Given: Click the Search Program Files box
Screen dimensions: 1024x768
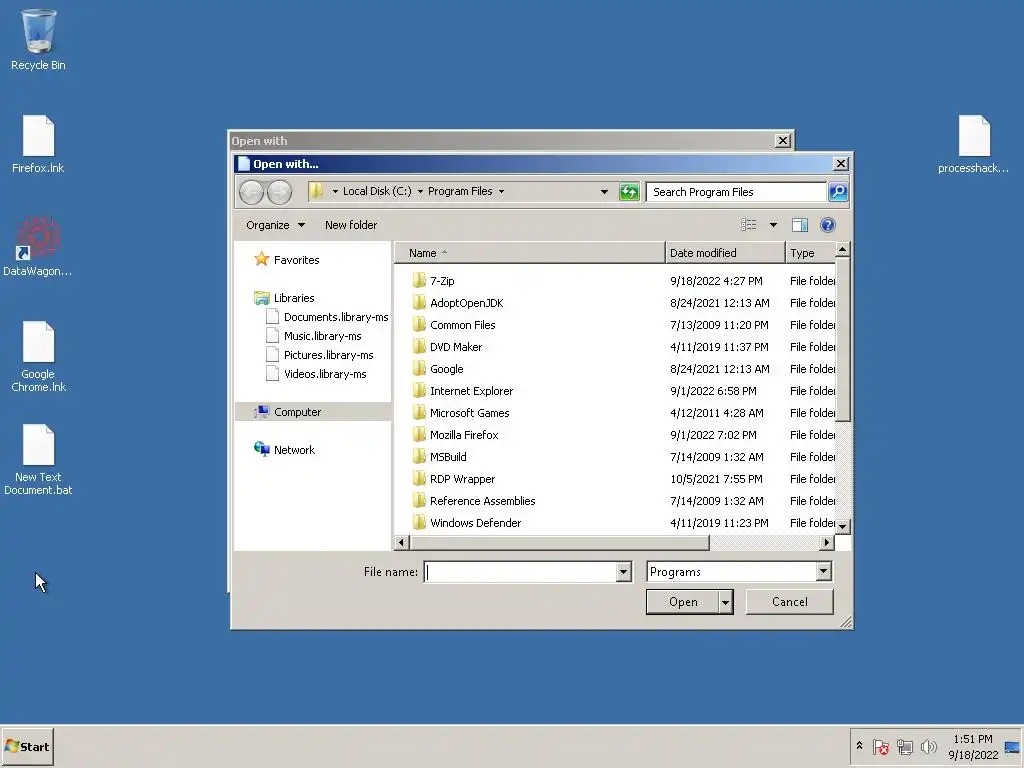Looking at the screenshot, I should [x=736, y=192].
